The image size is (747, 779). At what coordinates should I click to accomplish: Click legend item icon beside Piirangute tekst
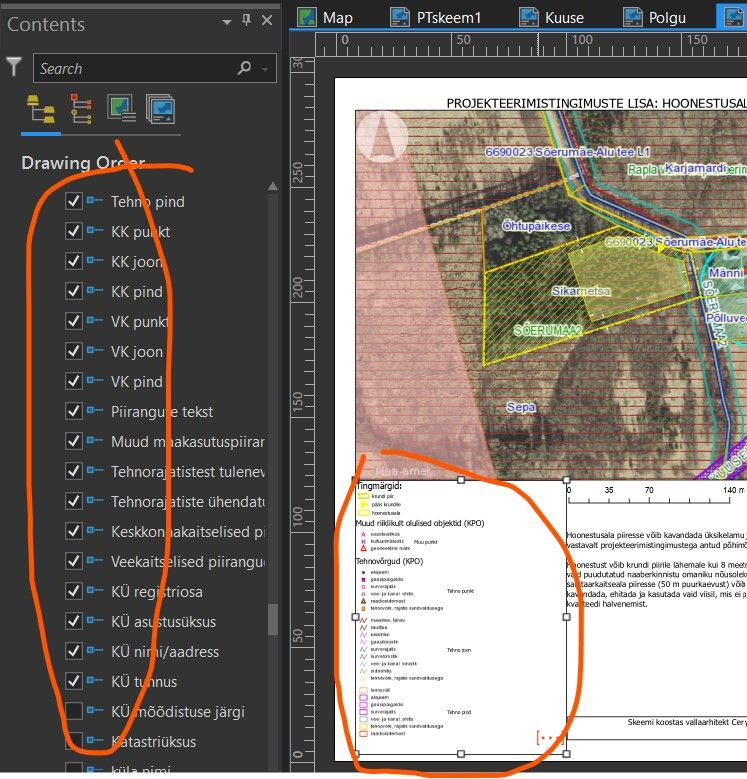coord(95,410)
